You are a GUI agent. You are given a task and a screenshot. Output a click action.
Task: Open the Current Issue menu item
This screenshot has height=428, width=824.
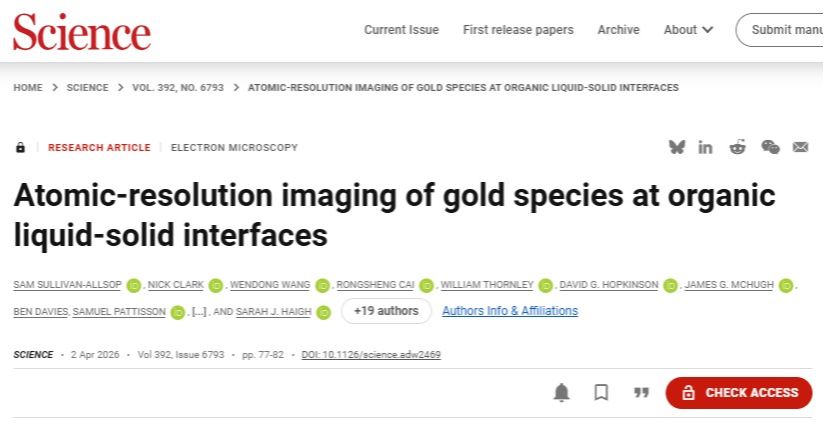pyautogui.click(x=401, y=30)
